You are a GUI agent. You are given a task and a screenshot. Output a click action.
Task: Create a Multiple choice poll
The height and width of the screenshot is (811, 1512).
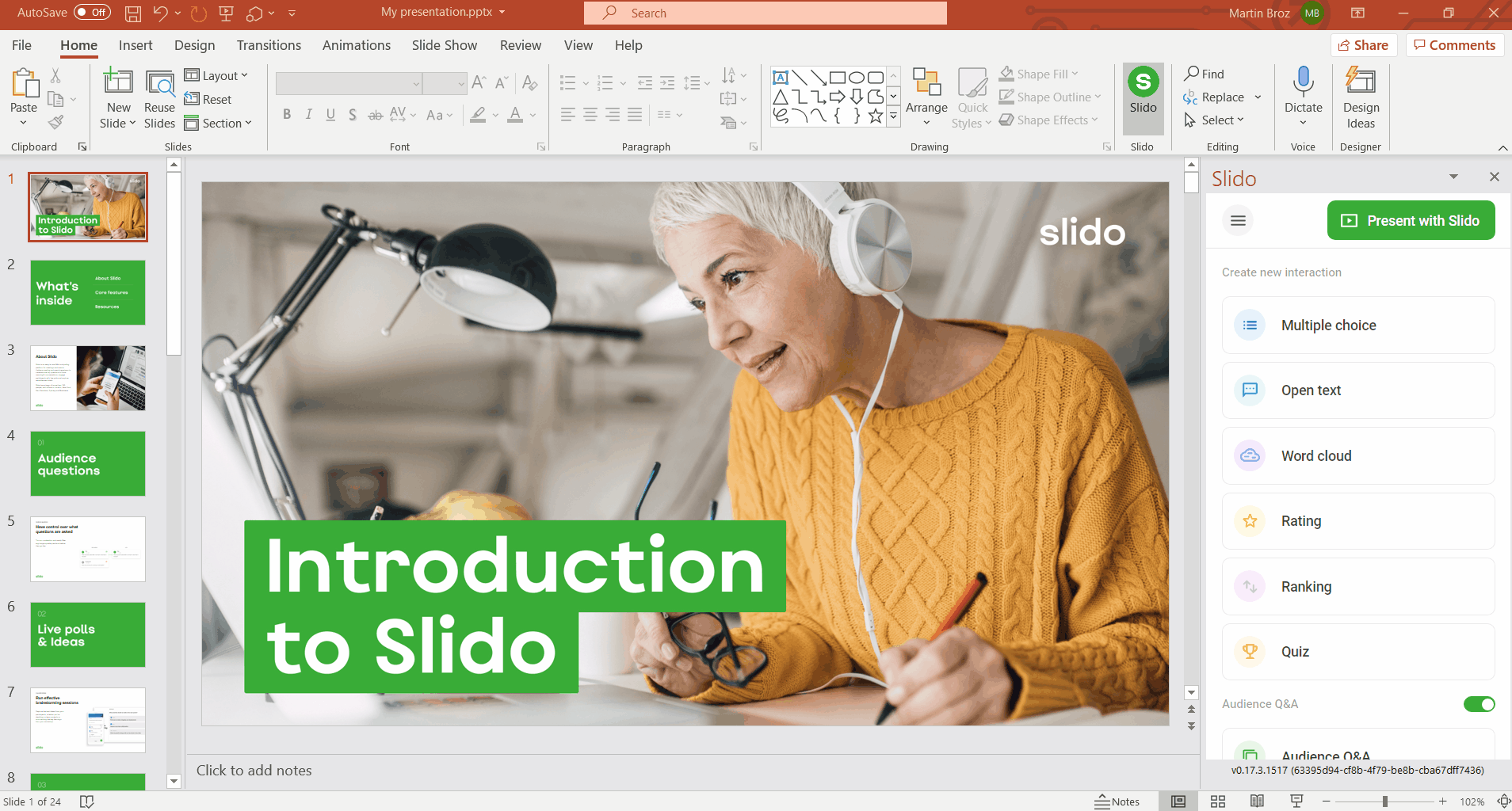(x=1357, y=326)
